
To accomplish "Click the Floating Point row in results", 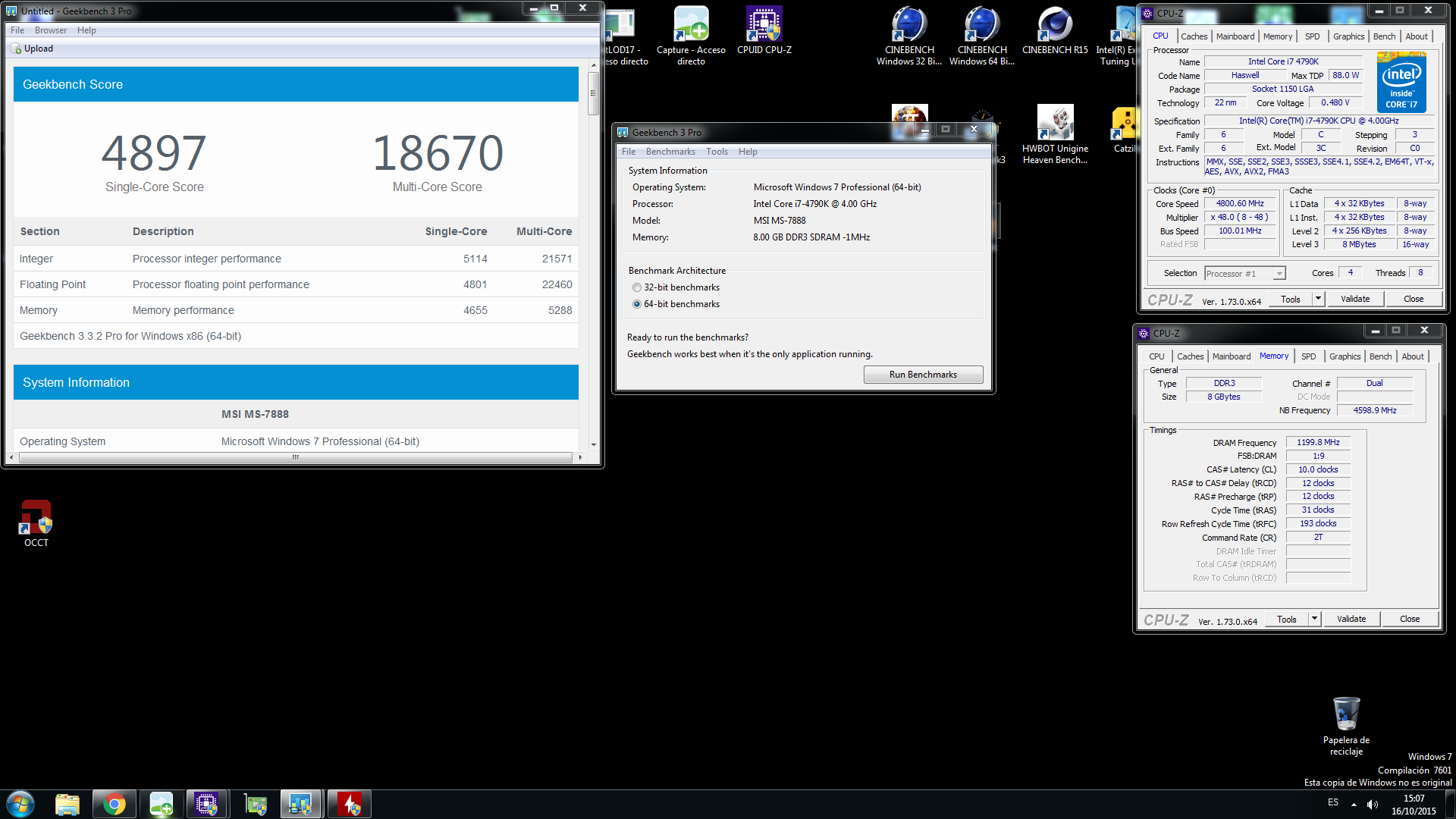I will pyautogui.click(x=296, y=284).
